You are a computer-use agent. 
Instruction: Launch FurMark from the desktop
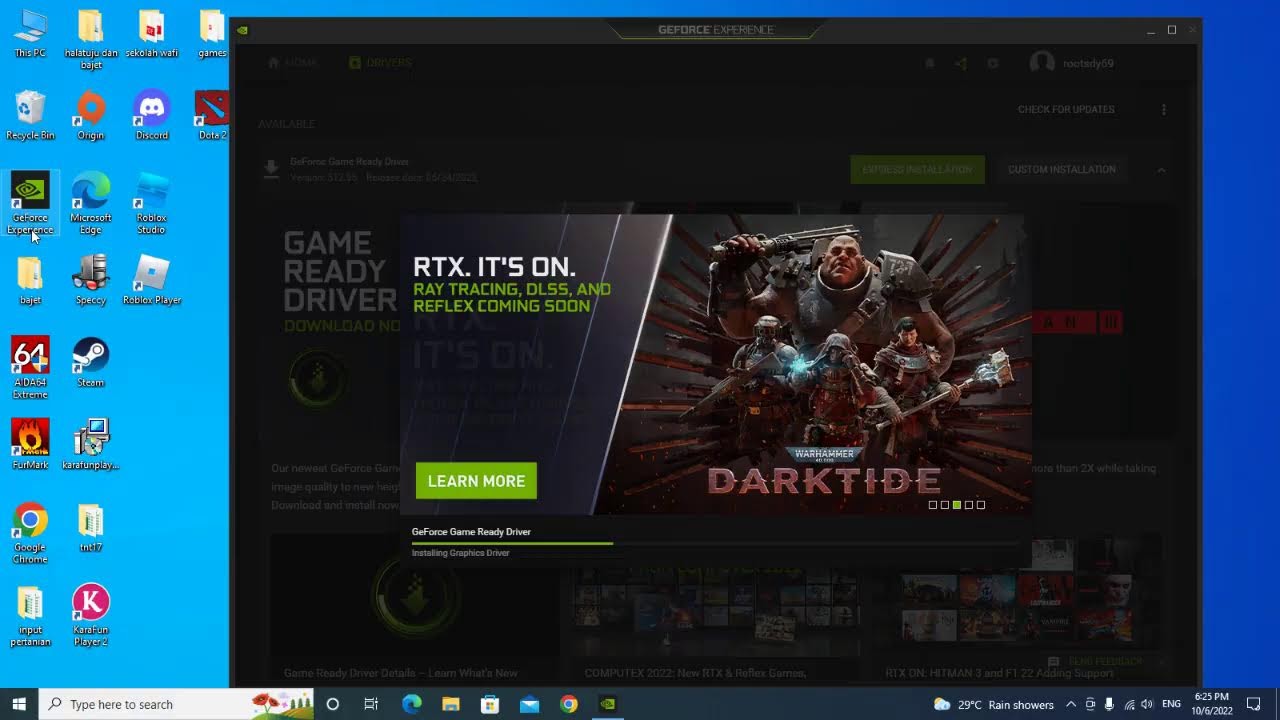point(30,444)
